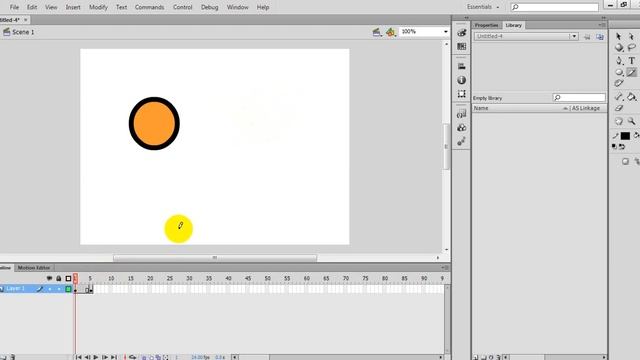Click the Black and White colors icon

614,147
